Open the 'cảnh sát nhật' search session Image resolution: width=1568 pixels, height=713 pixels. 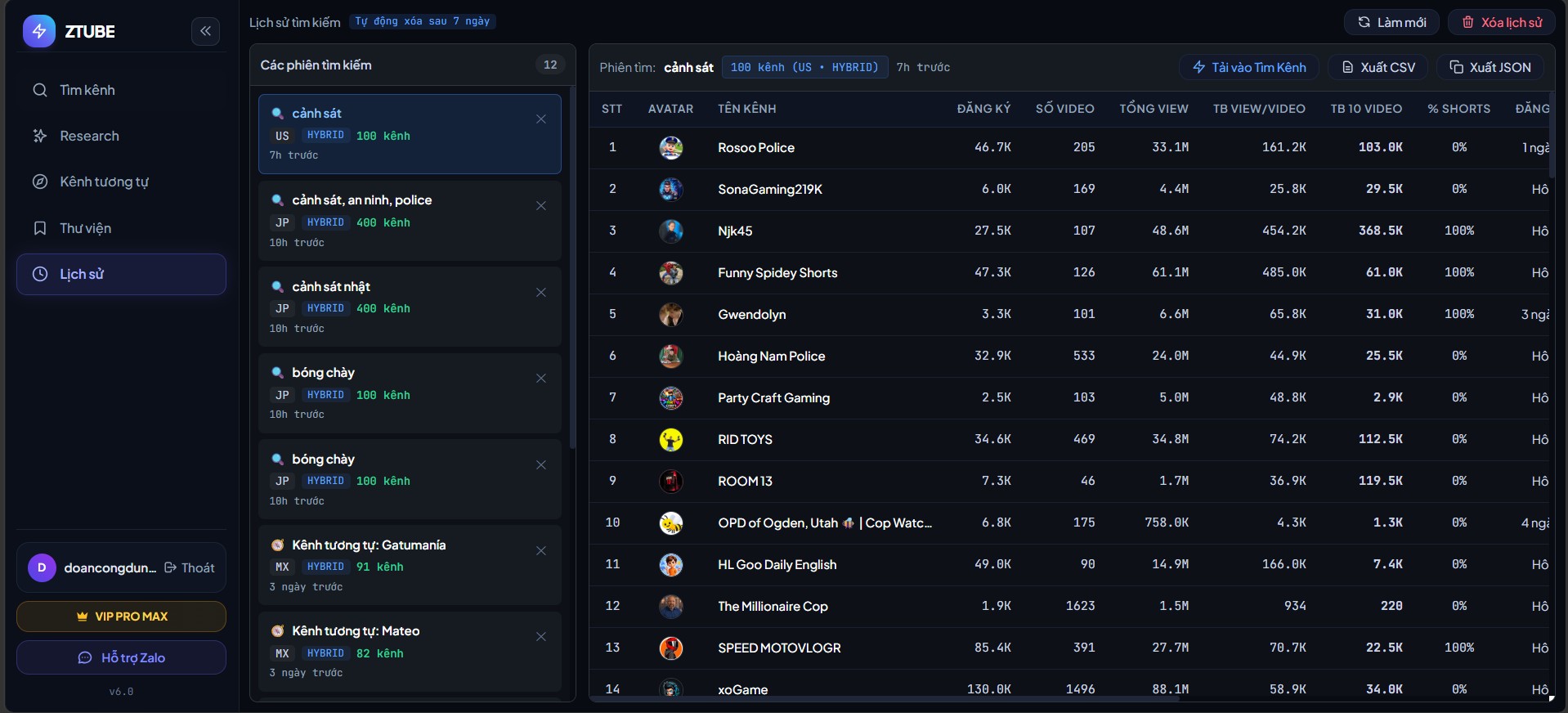410,307
